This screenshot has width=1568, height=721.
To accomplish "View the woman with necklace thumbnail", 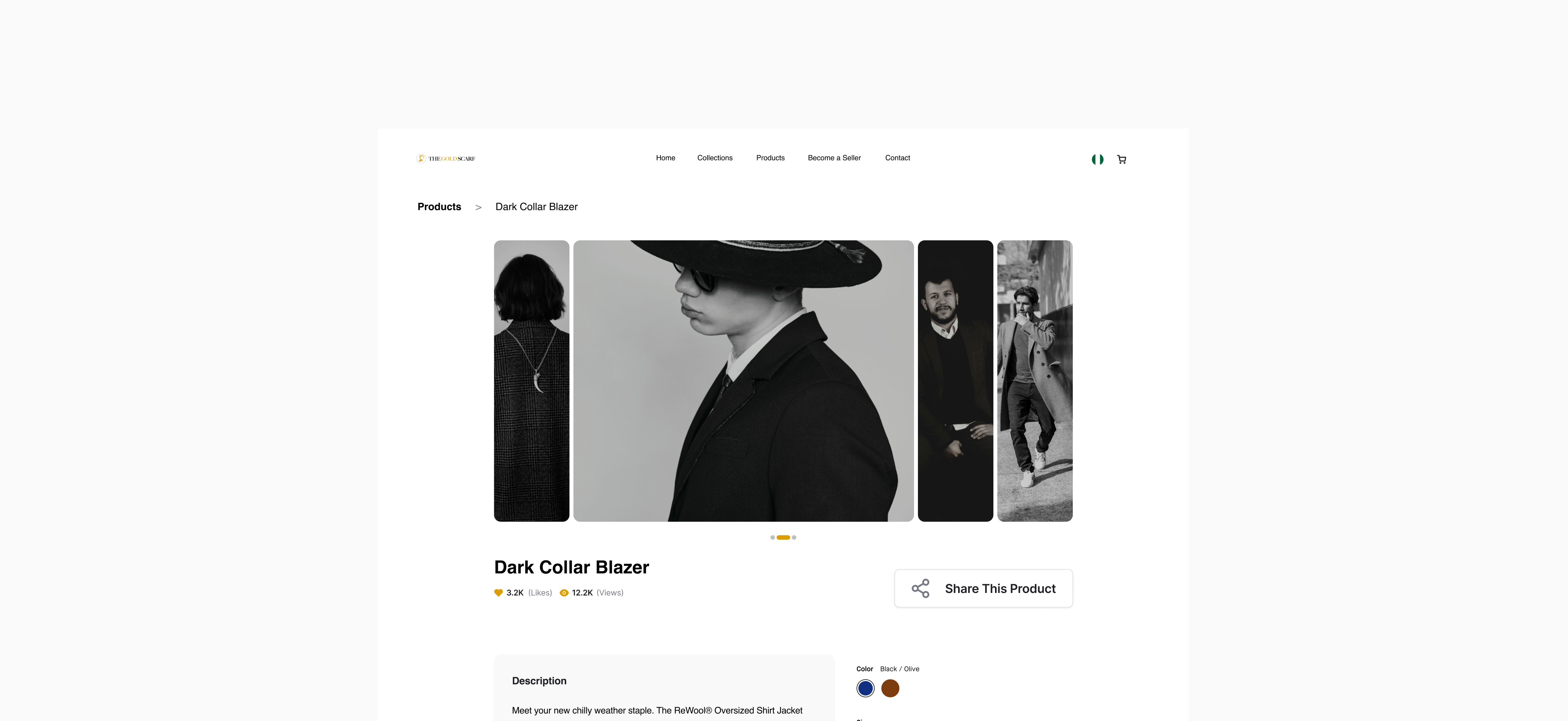I will (x=531, y=381).
